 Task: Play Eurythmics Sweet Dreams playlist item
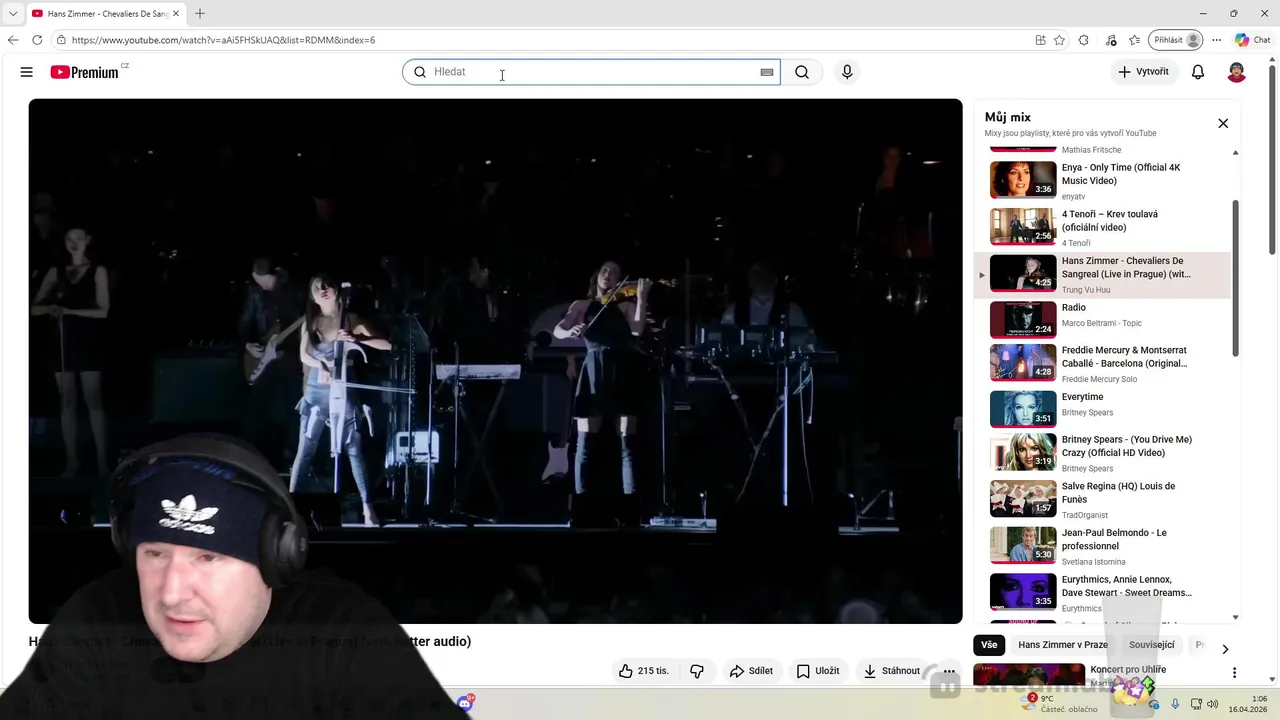[1104, 592]
